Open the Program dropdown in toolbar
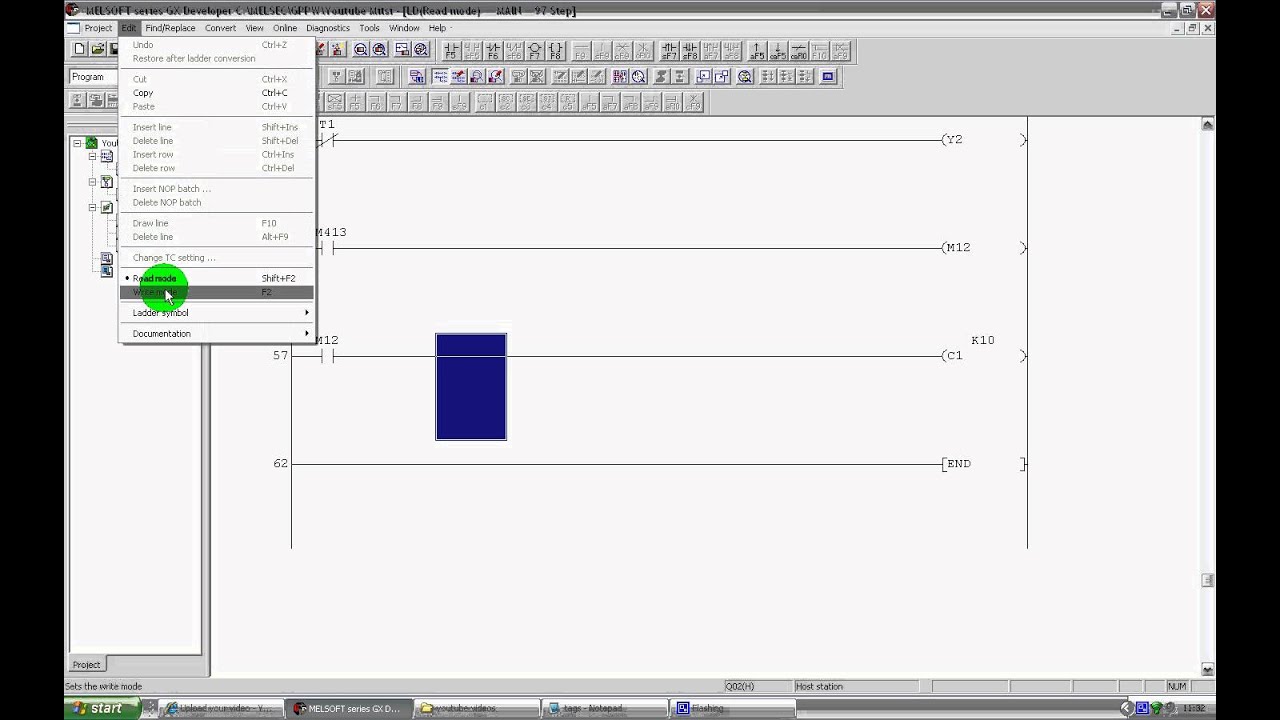The image size is (1280, 720). [x=94, y=77]
